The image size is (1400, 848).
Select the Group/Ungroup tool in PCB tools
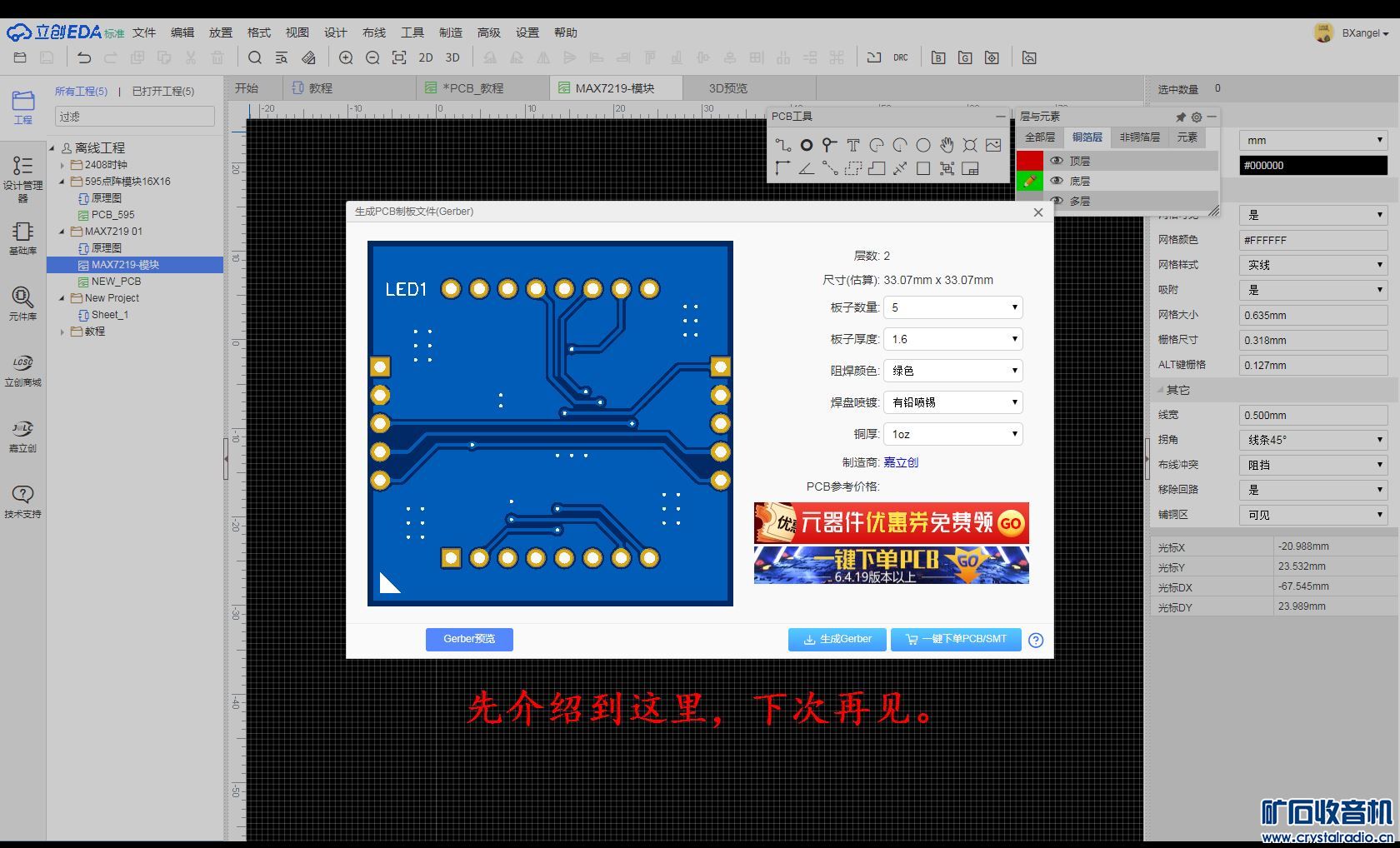pos(946,168)
